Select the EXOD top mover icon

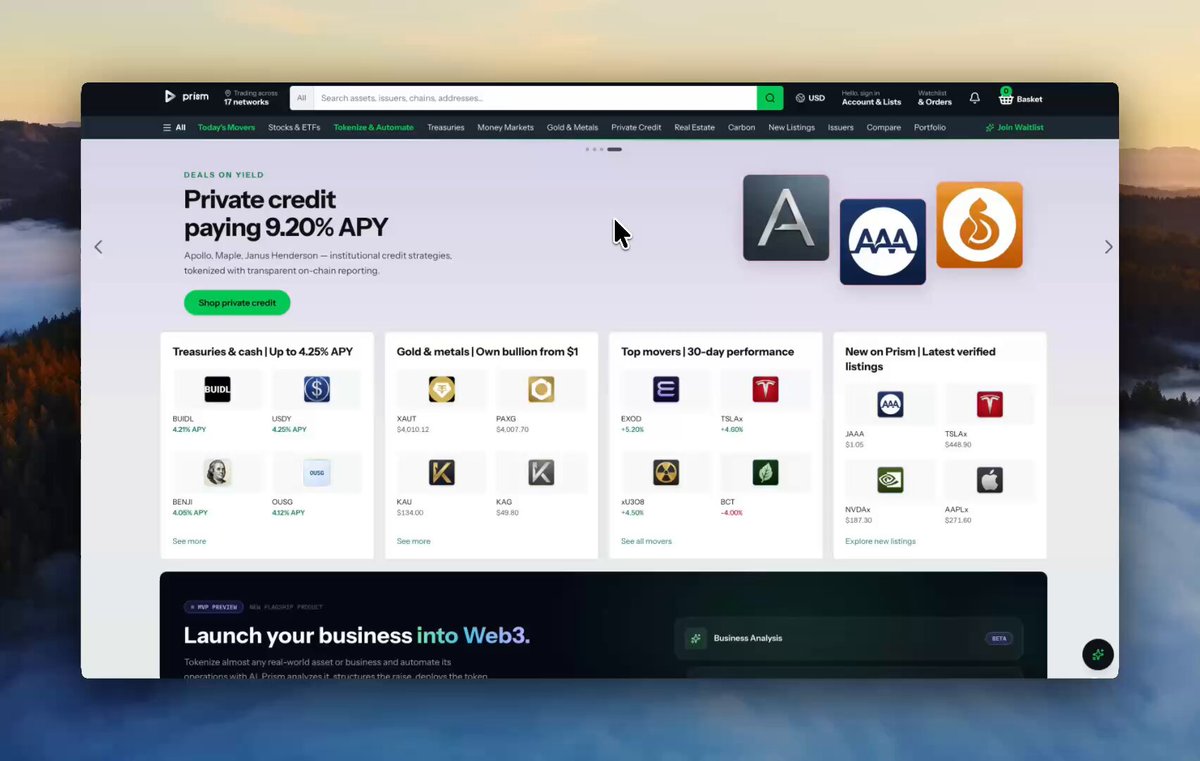666,389
